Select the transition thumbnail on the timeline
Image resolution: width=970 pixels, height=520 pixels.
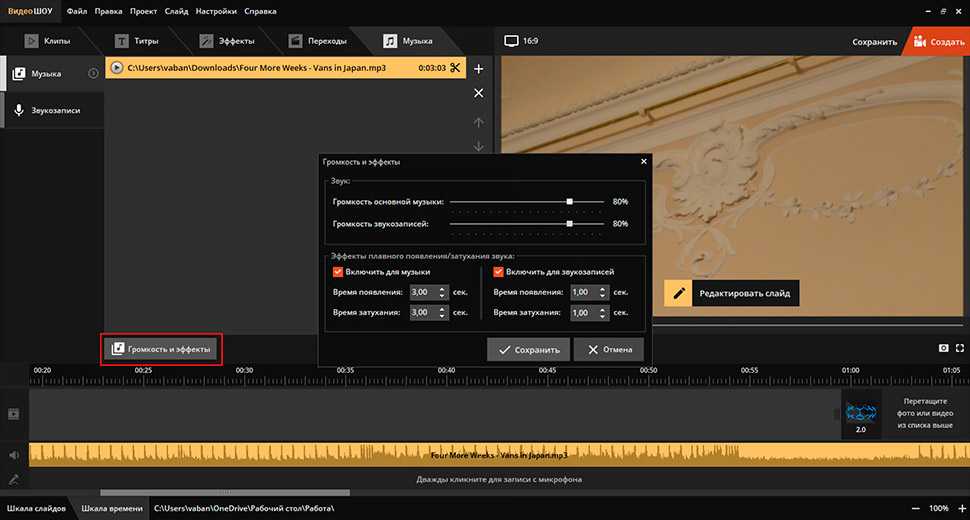[x=860, y=412]
